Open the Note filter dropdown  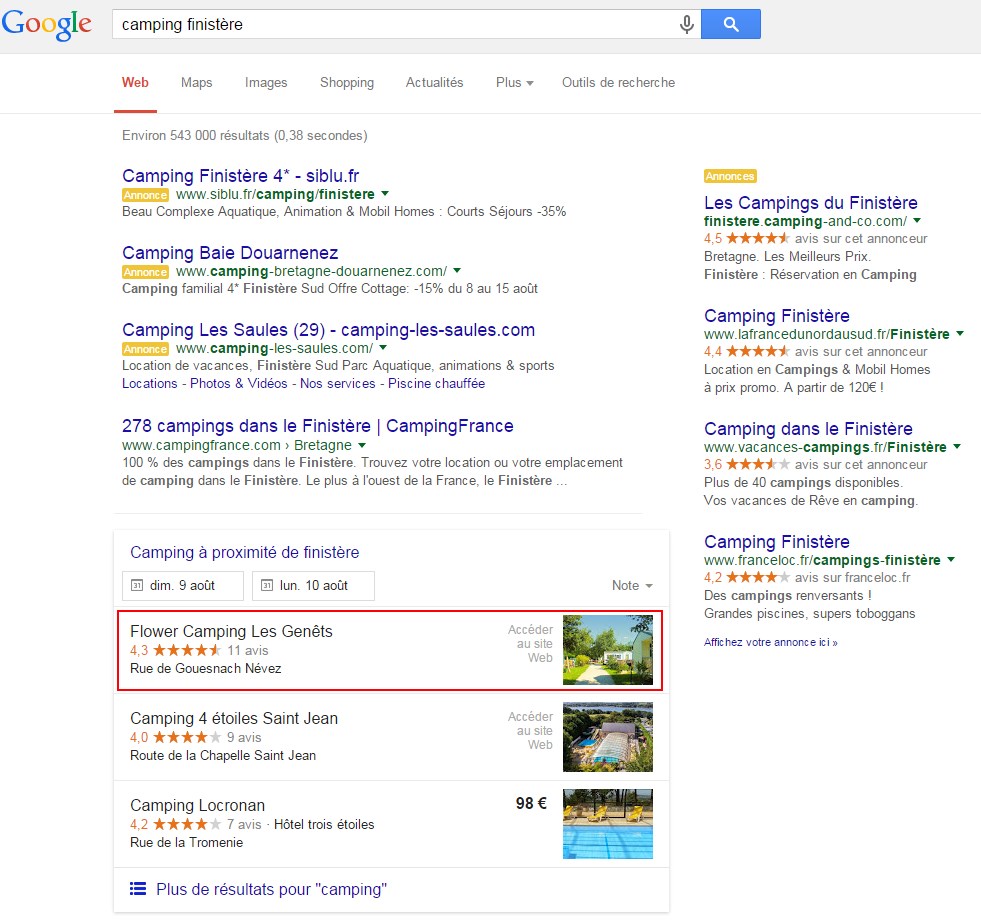click(632, 585)
